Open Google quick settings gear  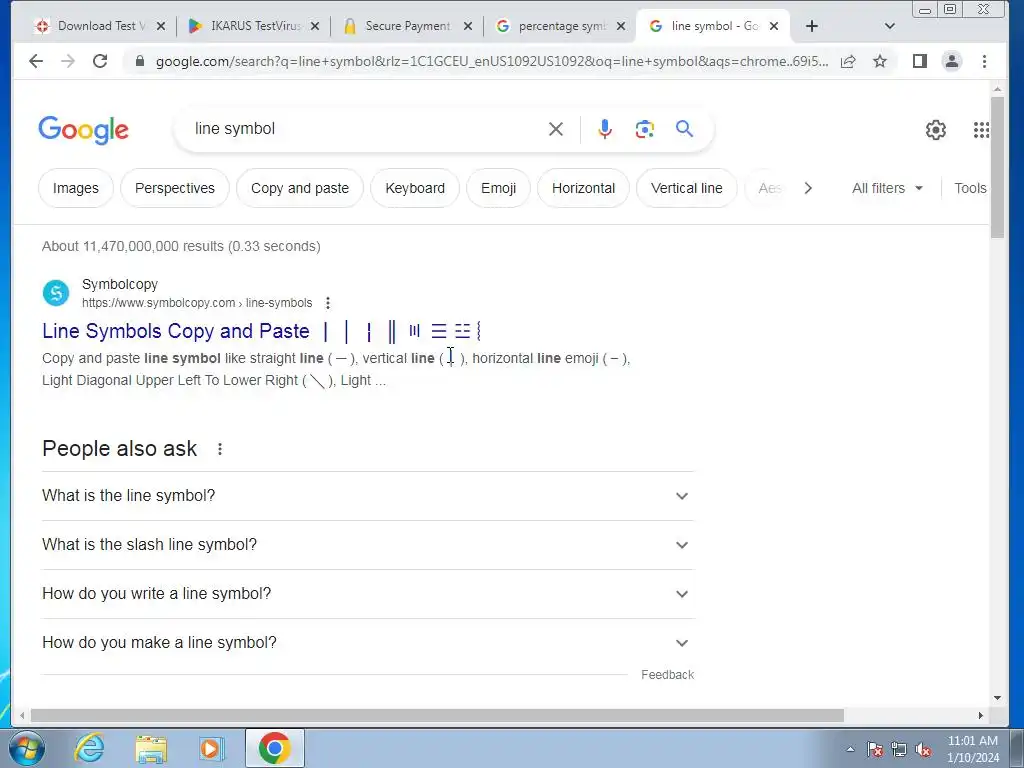tap(936, 130)
